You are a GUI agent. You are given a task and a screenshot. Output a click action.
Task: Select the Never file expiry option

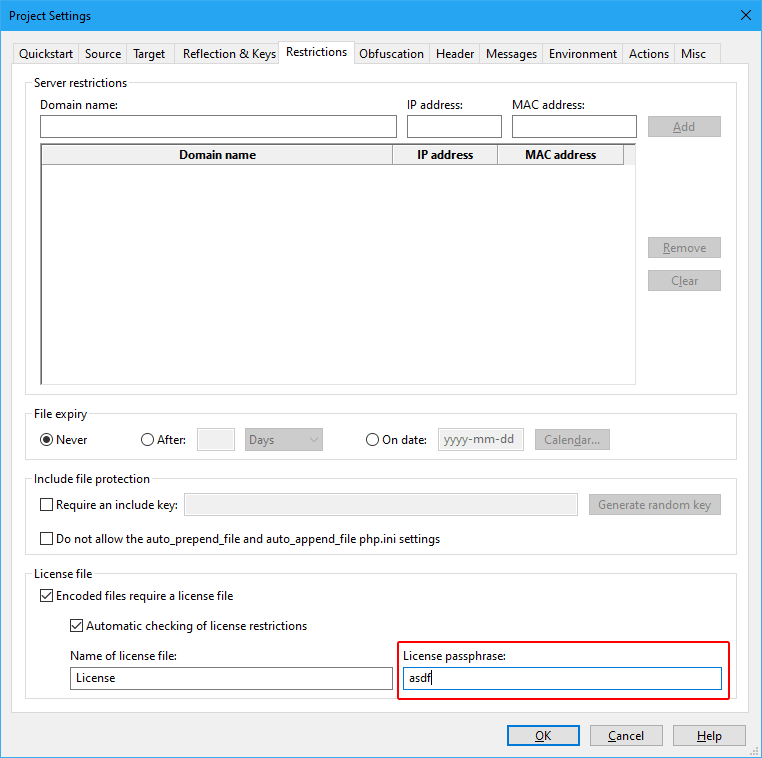click(x=47, y=440)
